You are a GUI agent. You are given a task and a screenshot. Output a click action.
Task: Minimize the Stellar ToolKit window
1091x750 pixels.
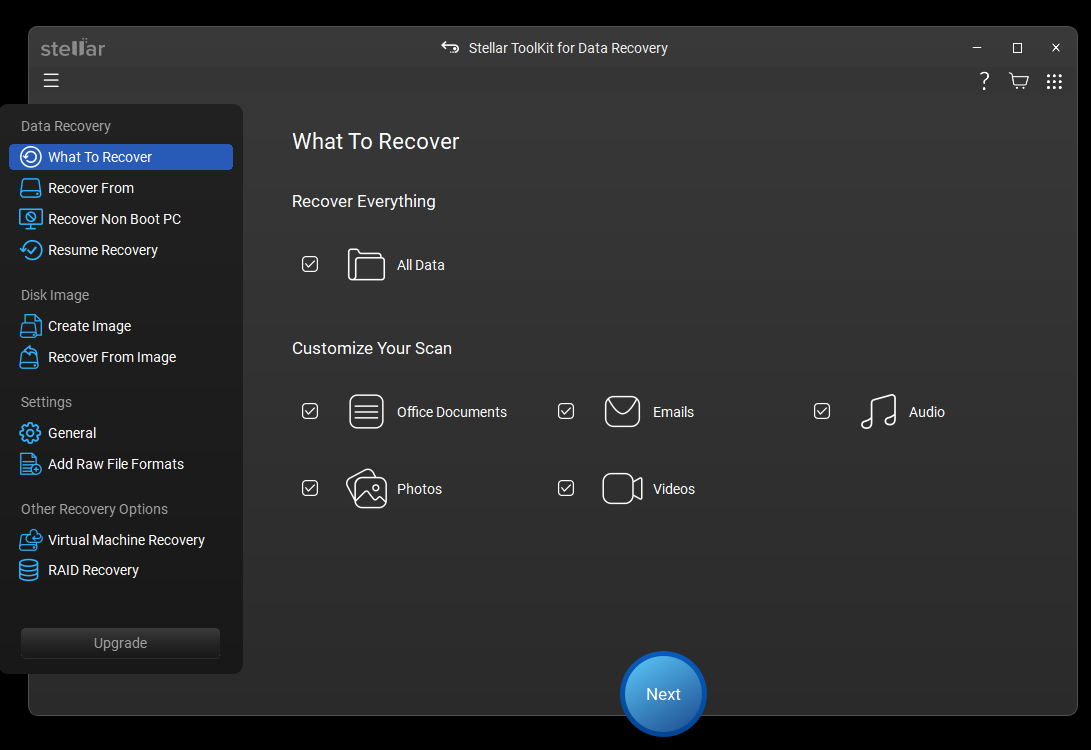tap(977, 47)
